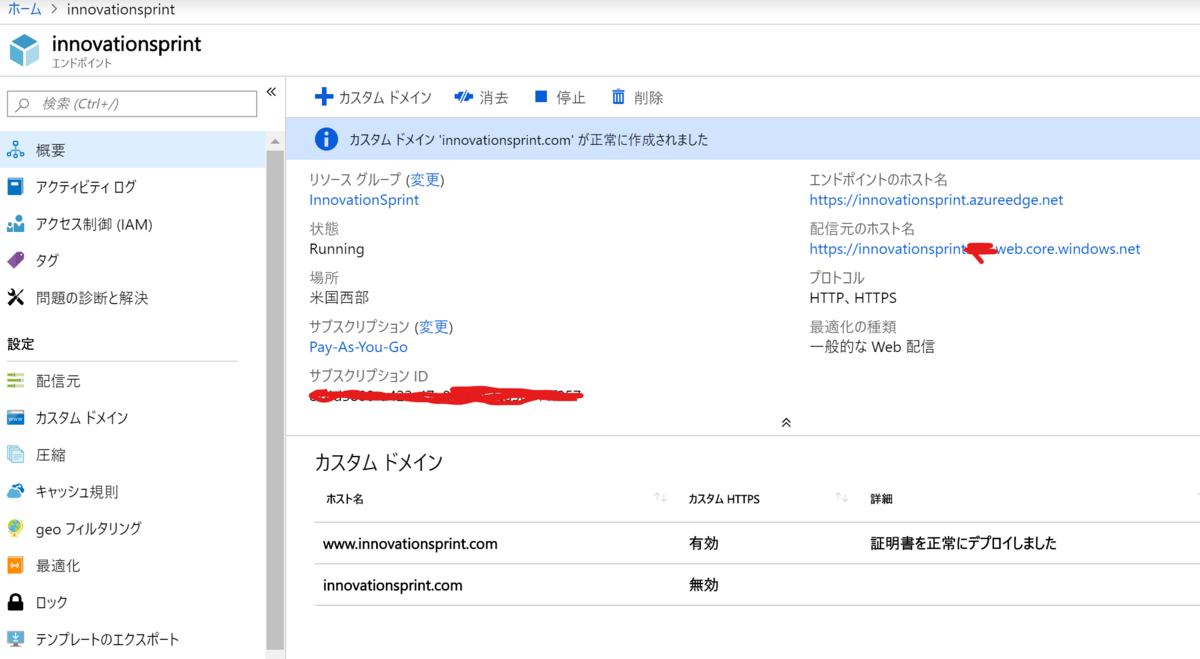This screenshot has height=659, width=1200.
Task: Navigate to ホーム via the breadcrumb
Action: [x=25, y=9]
